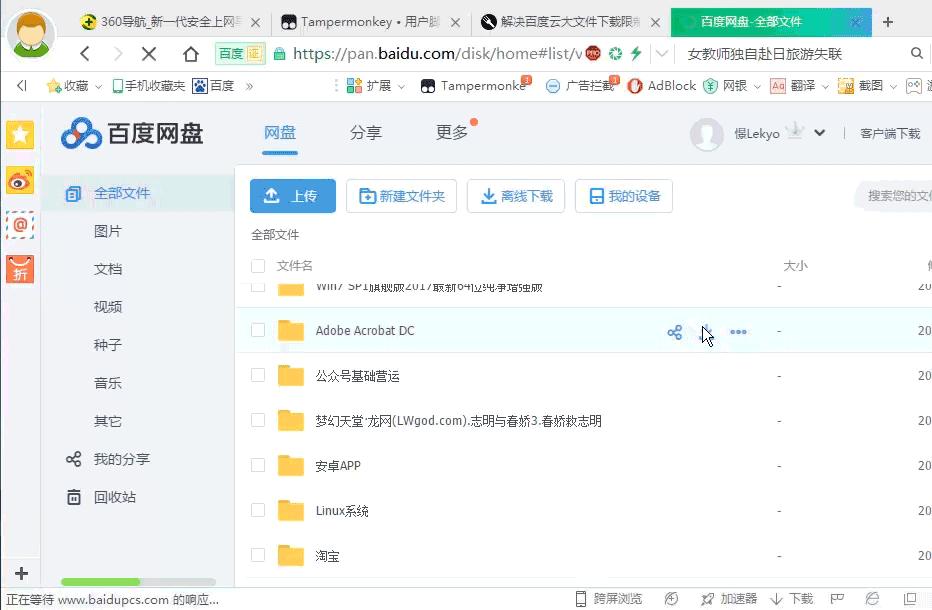Click the green loading progress bar
The width and height of the screenshot is (932, 610).
pos(100,581)
